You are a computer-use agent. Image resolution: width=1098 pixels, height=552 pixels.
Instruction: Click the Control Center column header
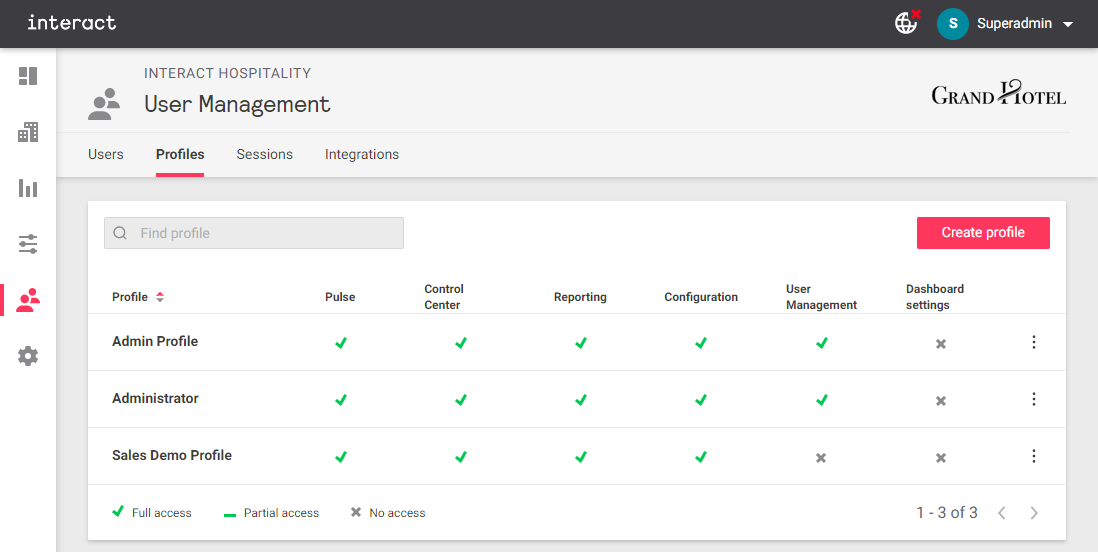tap(444, 297)
